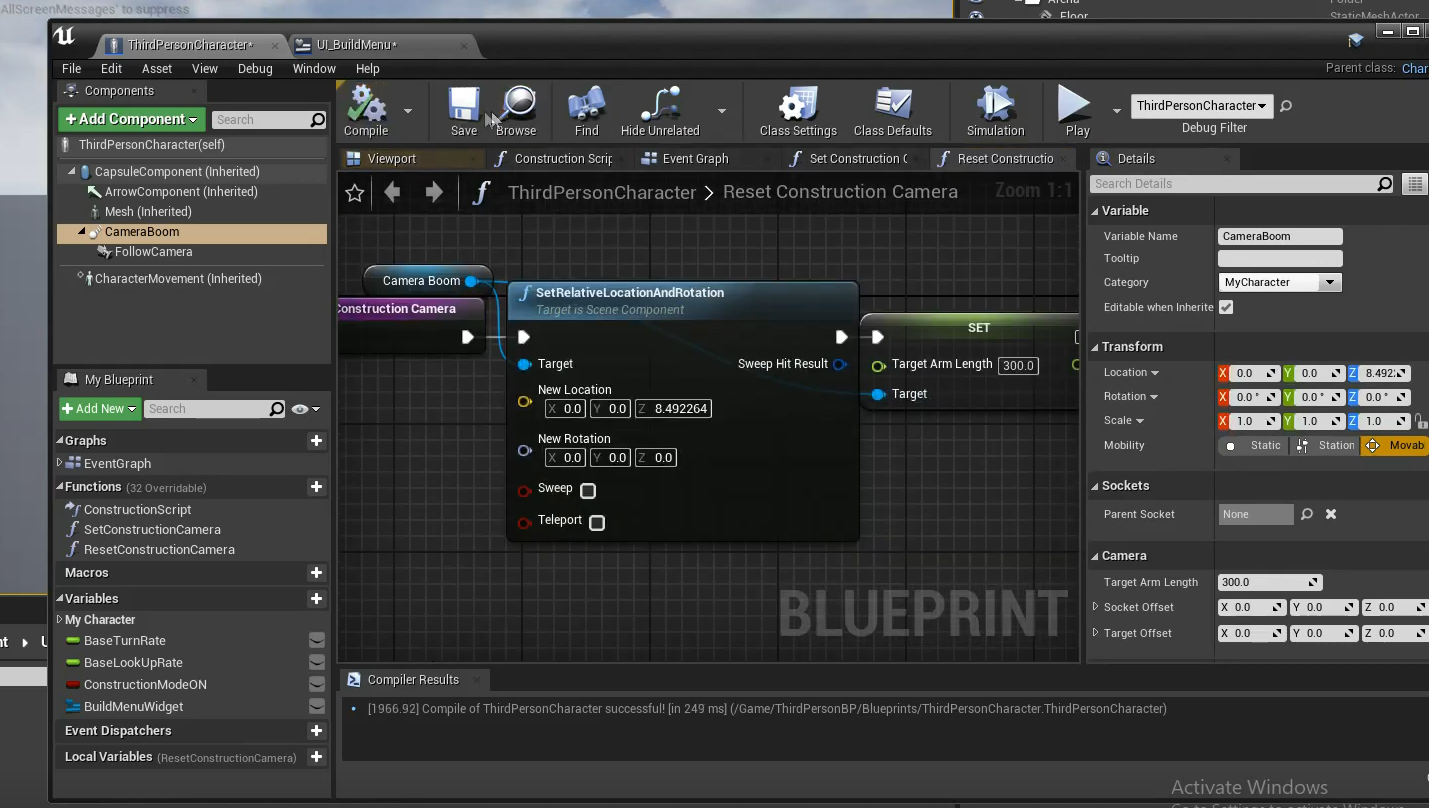Viewport: 1429px width, 808px height.
Task: Enable the Sweep checkbox on node
Action: (x=588, y=490)
